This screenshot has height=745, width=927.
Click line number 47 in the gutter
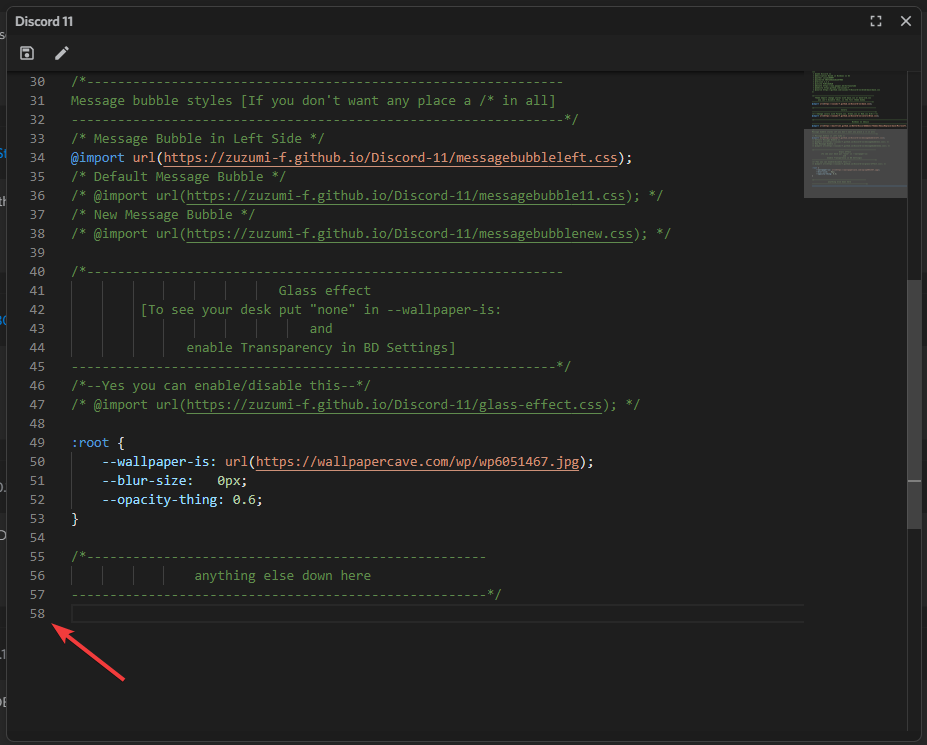pos(37,404)
